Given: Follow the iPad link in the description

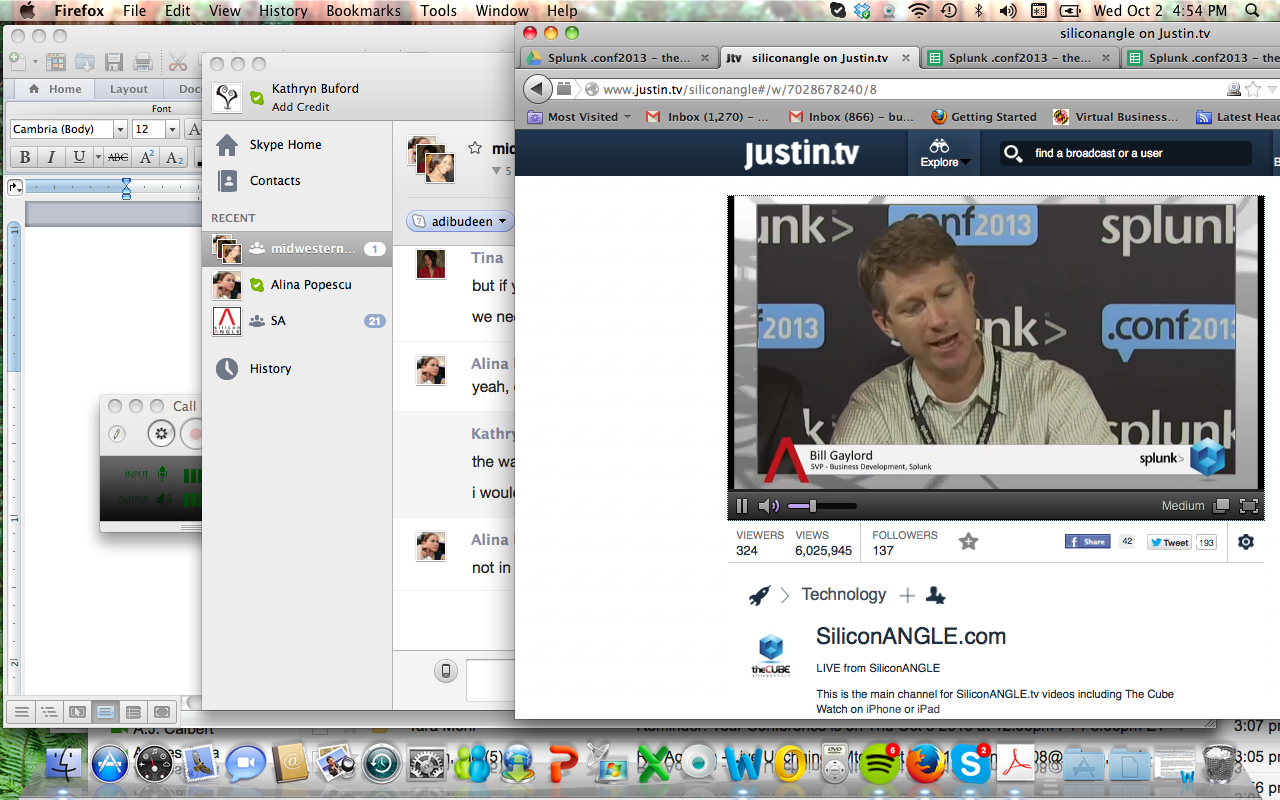Looking at the screenshot, I should (929, 709).
